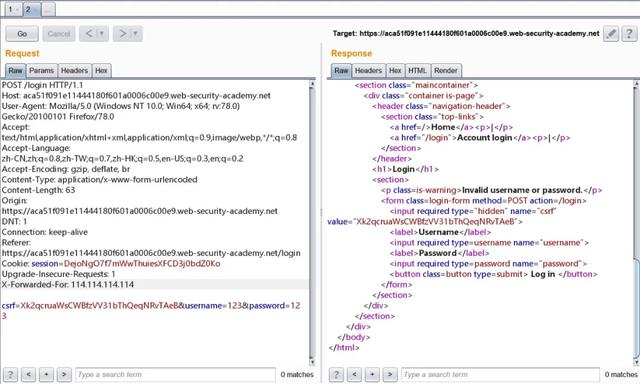Click the request pane vertical scrollbar
Screen dimensions: 640x384
coord(312,222)
